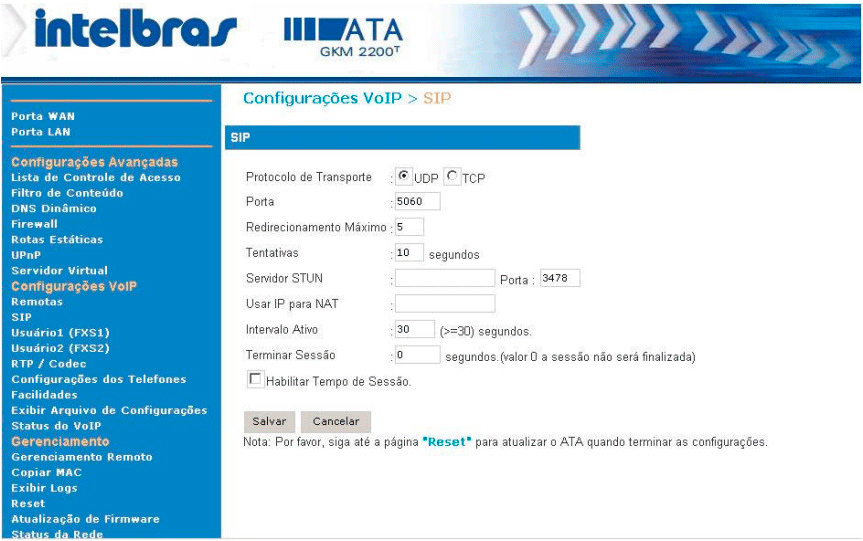The height and width of the screenshot is (541, 863).
Task: Select the TCP transport protocol radio button
Action: (452, 176)
